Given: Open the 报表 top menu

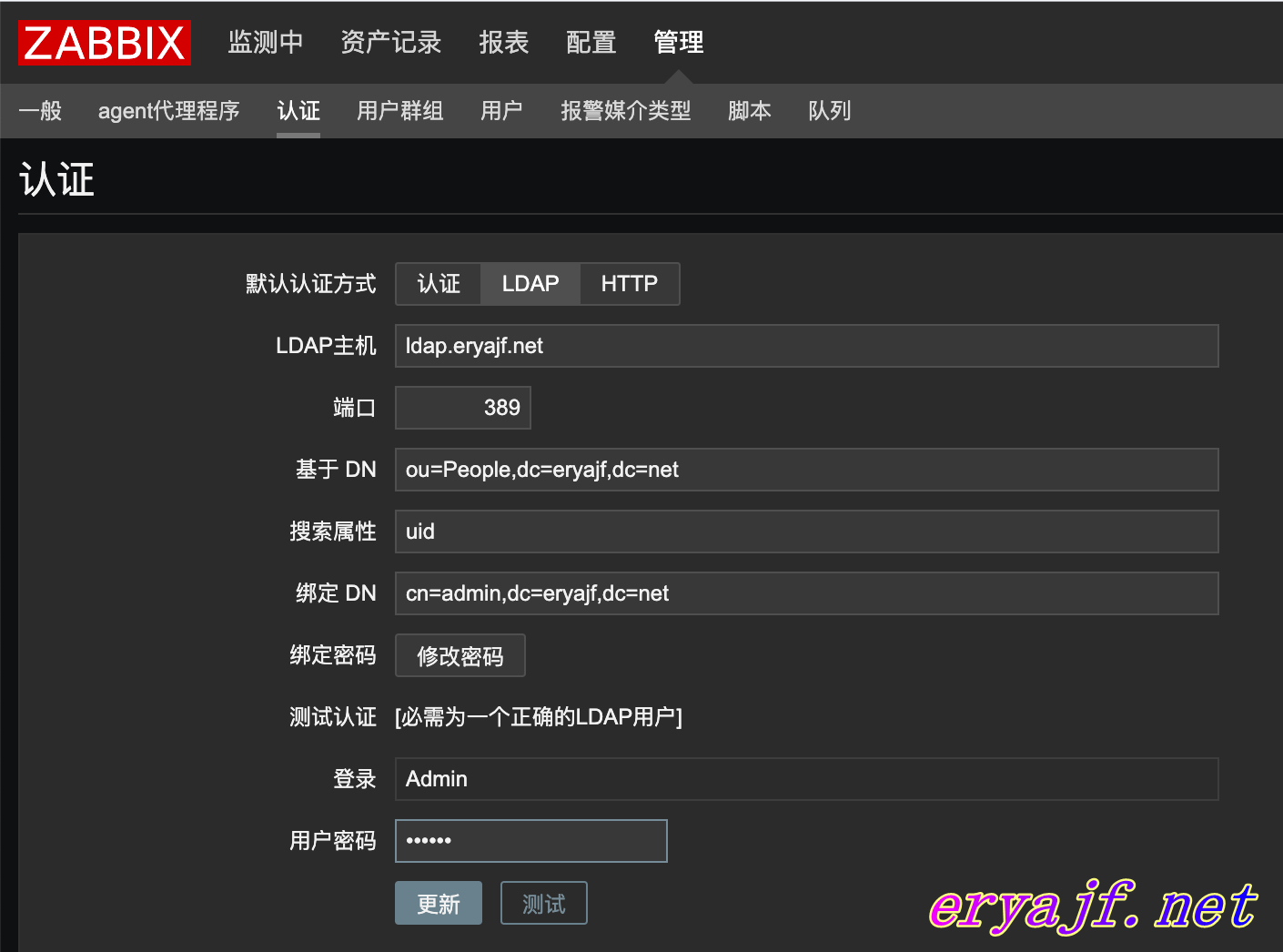Looking at the screenshot, I should (503, 42).
